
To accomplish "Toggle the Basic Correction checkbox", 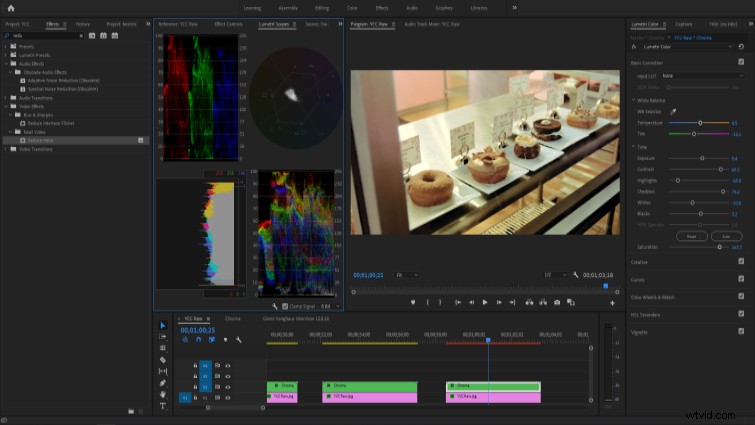I will [x=741, y=62].
